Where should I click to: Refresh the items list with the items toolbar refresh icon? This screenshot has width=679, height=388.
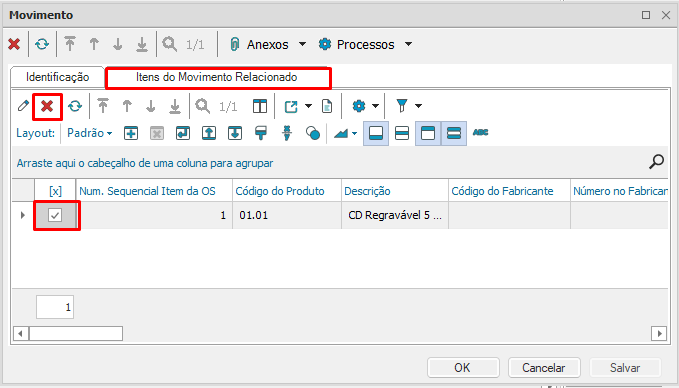(75, 106)
